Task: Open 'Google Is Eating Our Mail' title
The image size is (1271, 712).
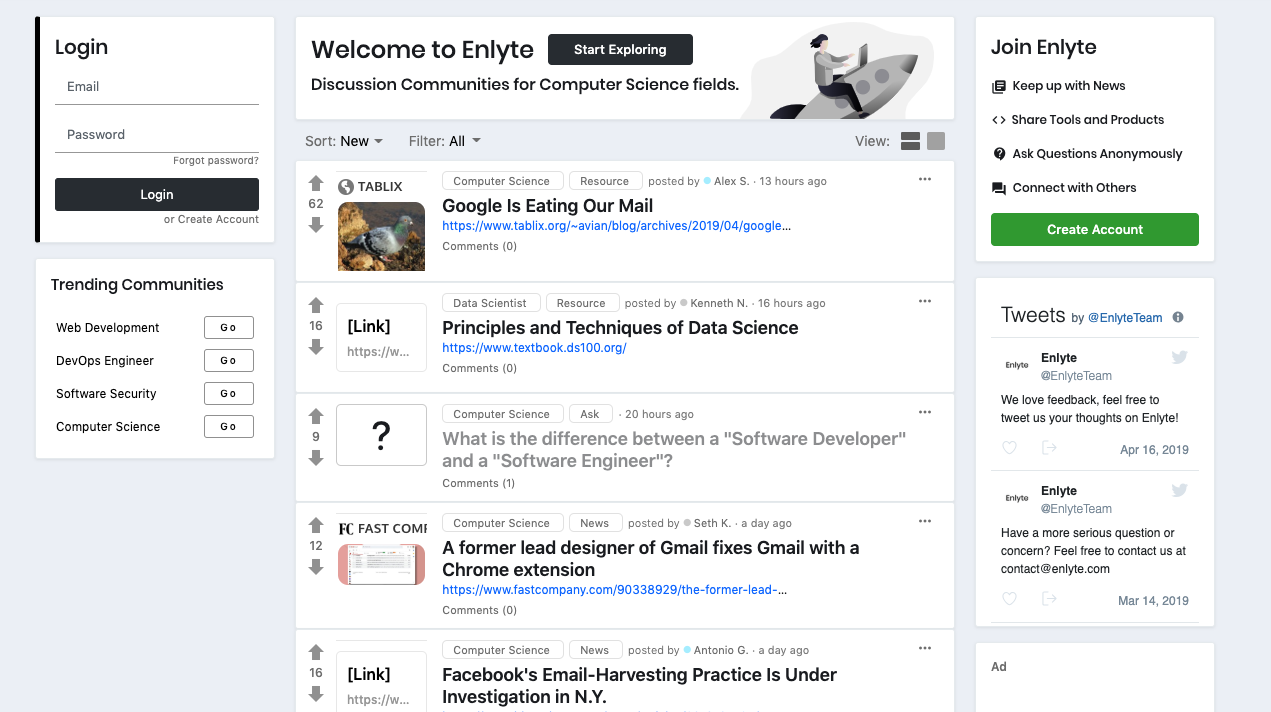Action: 548,206
